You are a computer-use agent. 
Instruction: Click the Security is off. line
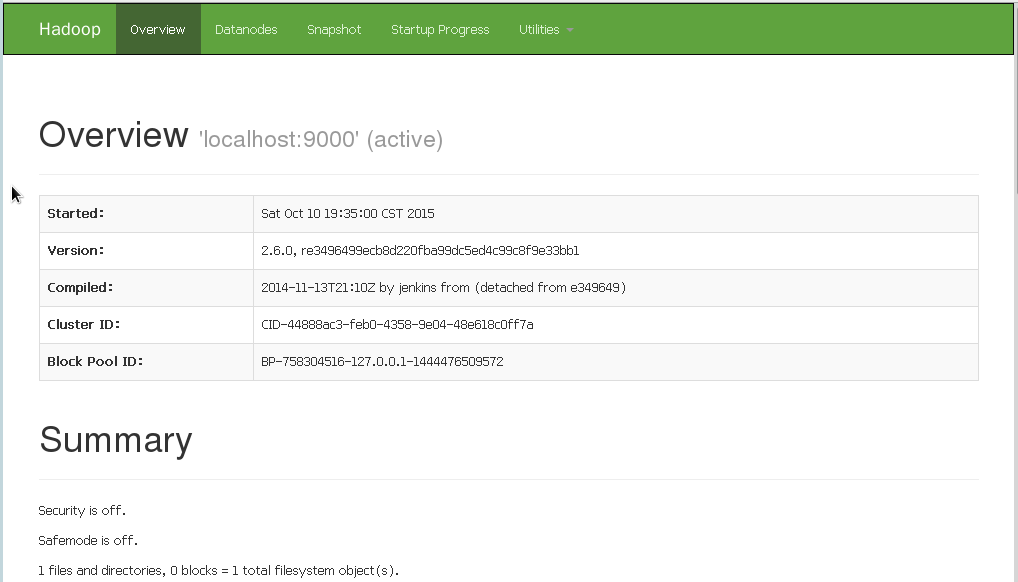click(82, 511)
